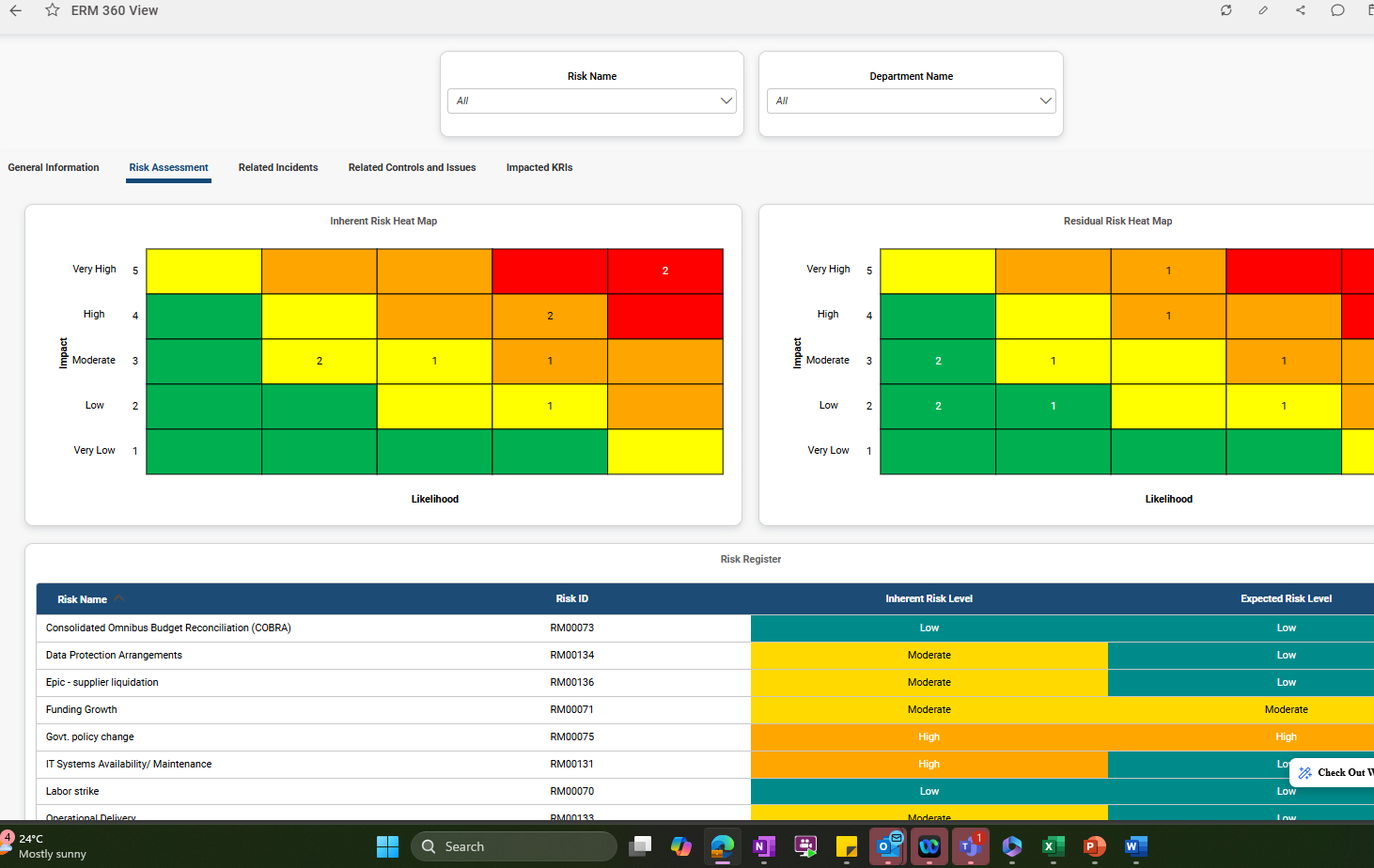Click the Inherent Risk Level column header
This screenshot has width=1374, height=868.
coord(929,598)
